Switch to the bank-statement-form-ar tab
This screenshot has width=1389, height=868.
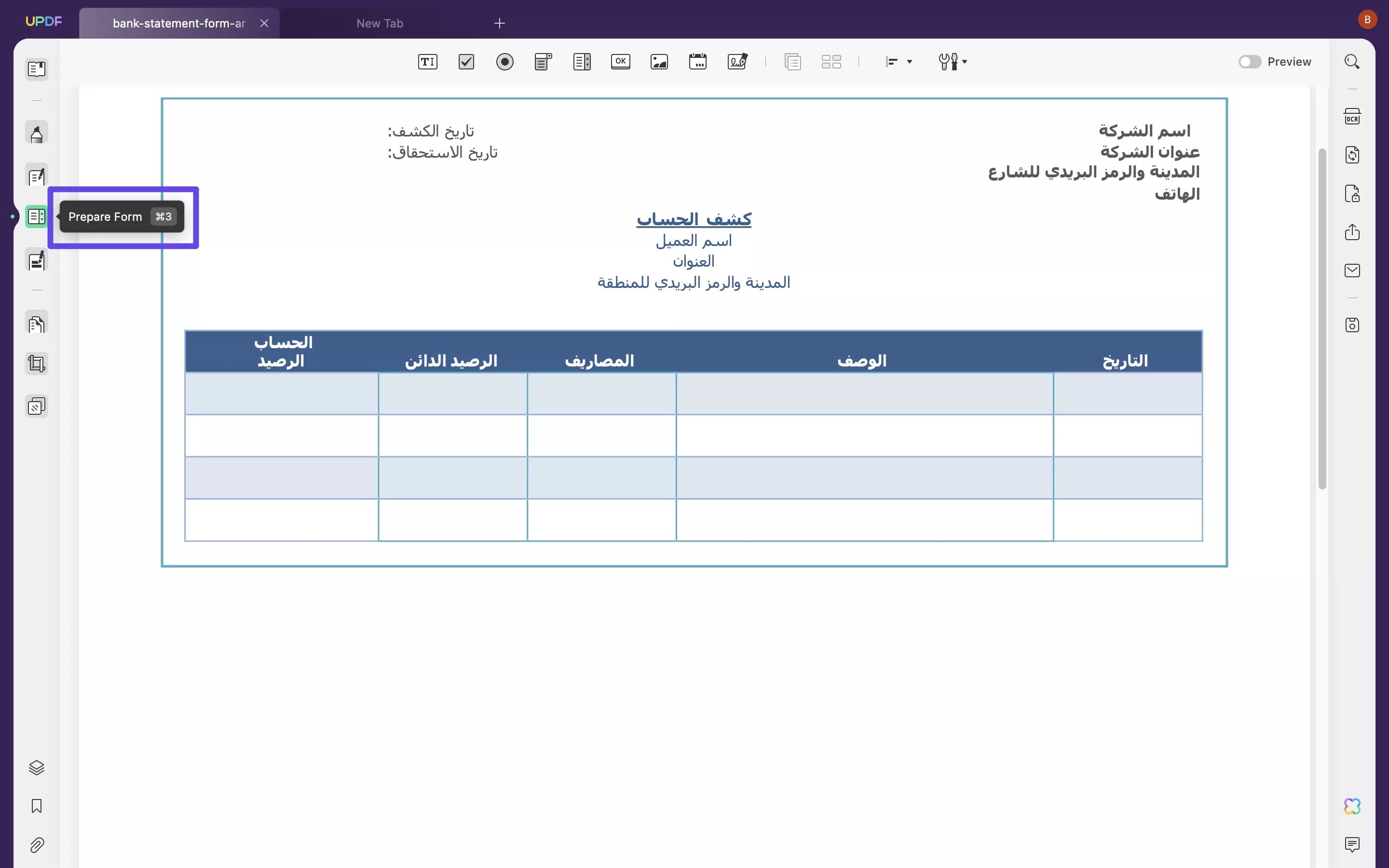click(172, 23)
